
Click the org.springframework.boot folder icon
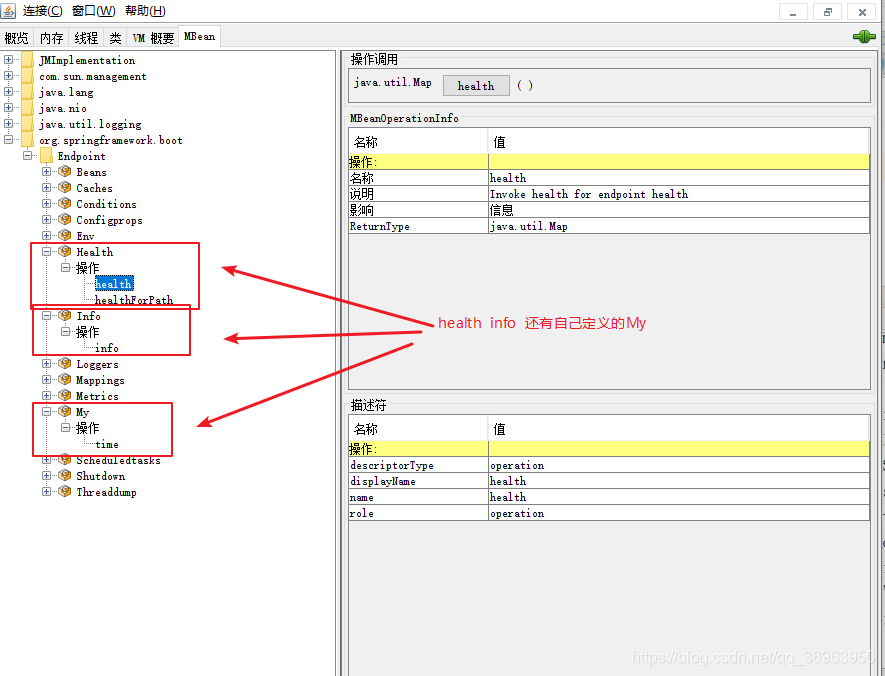coord(27,139)
